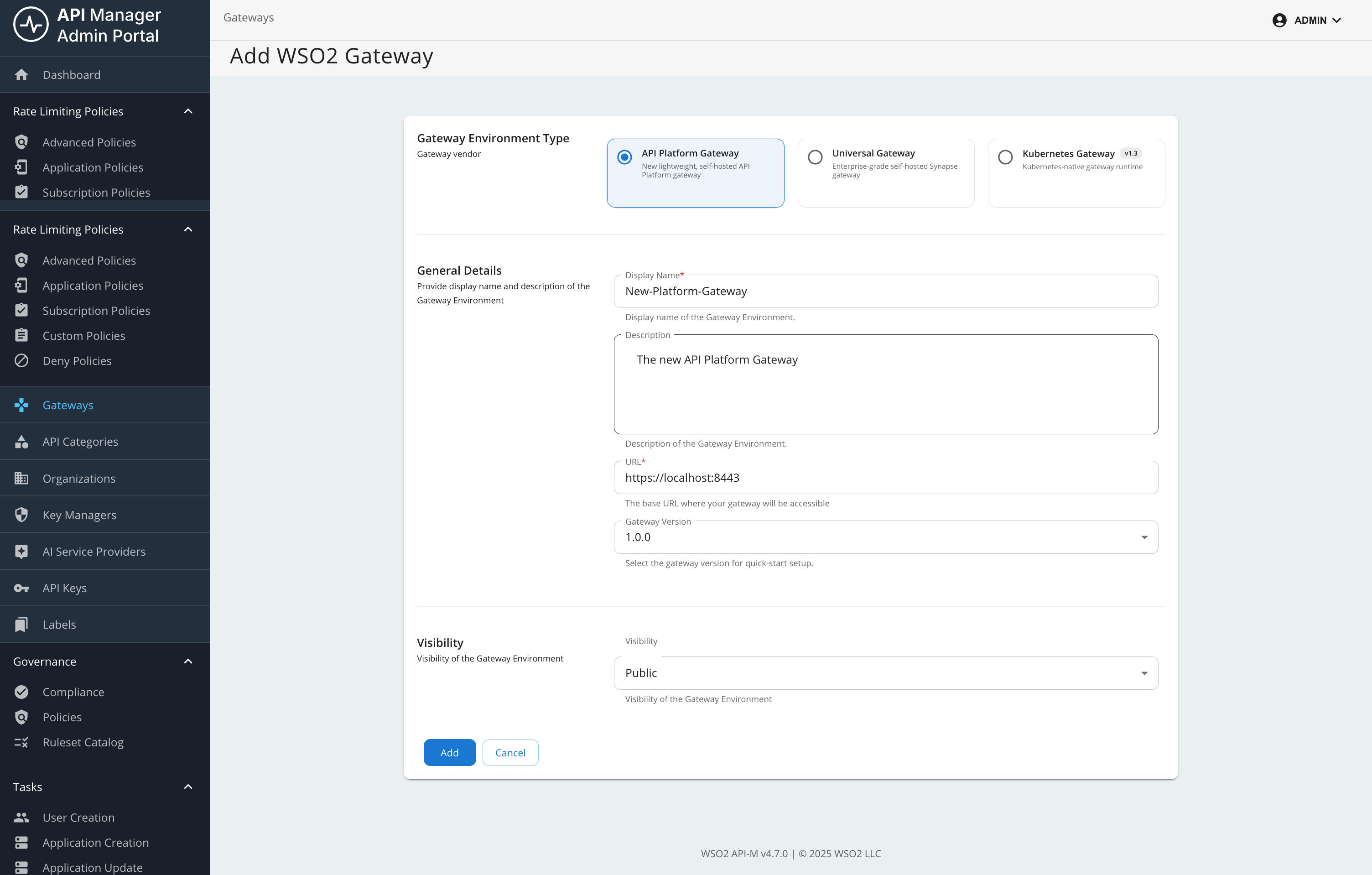Click the Ruleset Catalog icon
1372x875 pixels.
(x=21, y=742)
